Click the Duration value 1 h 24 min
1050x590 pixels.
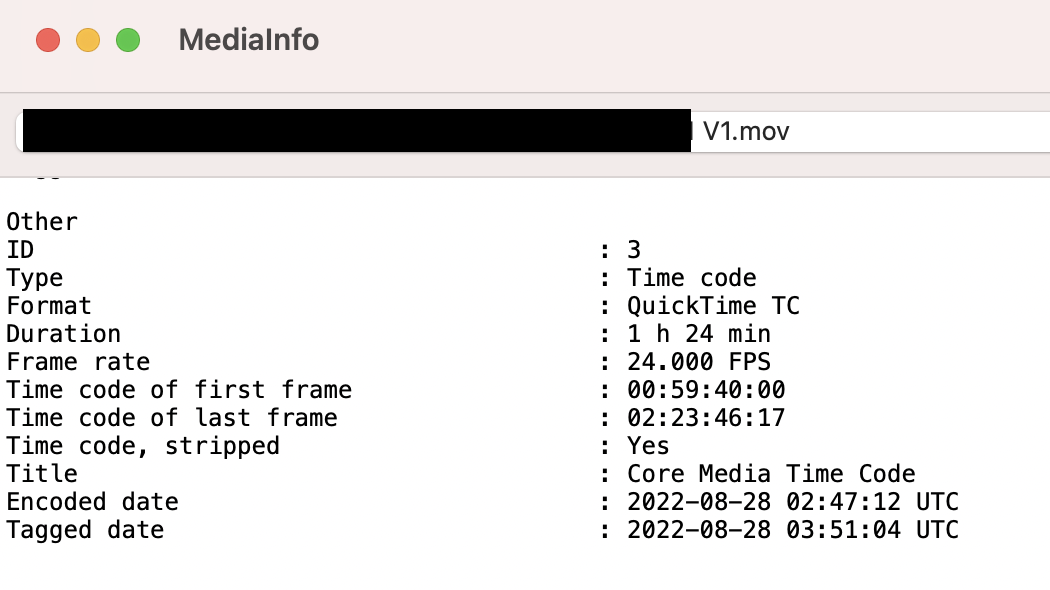(x=699, y=334)
